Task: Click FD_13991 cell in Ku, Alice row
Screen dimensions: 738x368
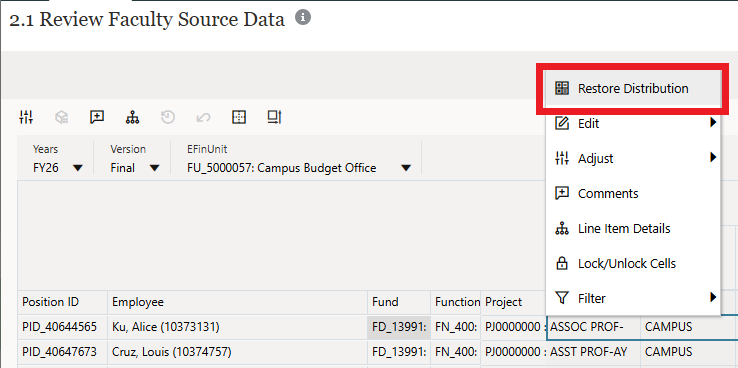Action: [x=399, y=327]
